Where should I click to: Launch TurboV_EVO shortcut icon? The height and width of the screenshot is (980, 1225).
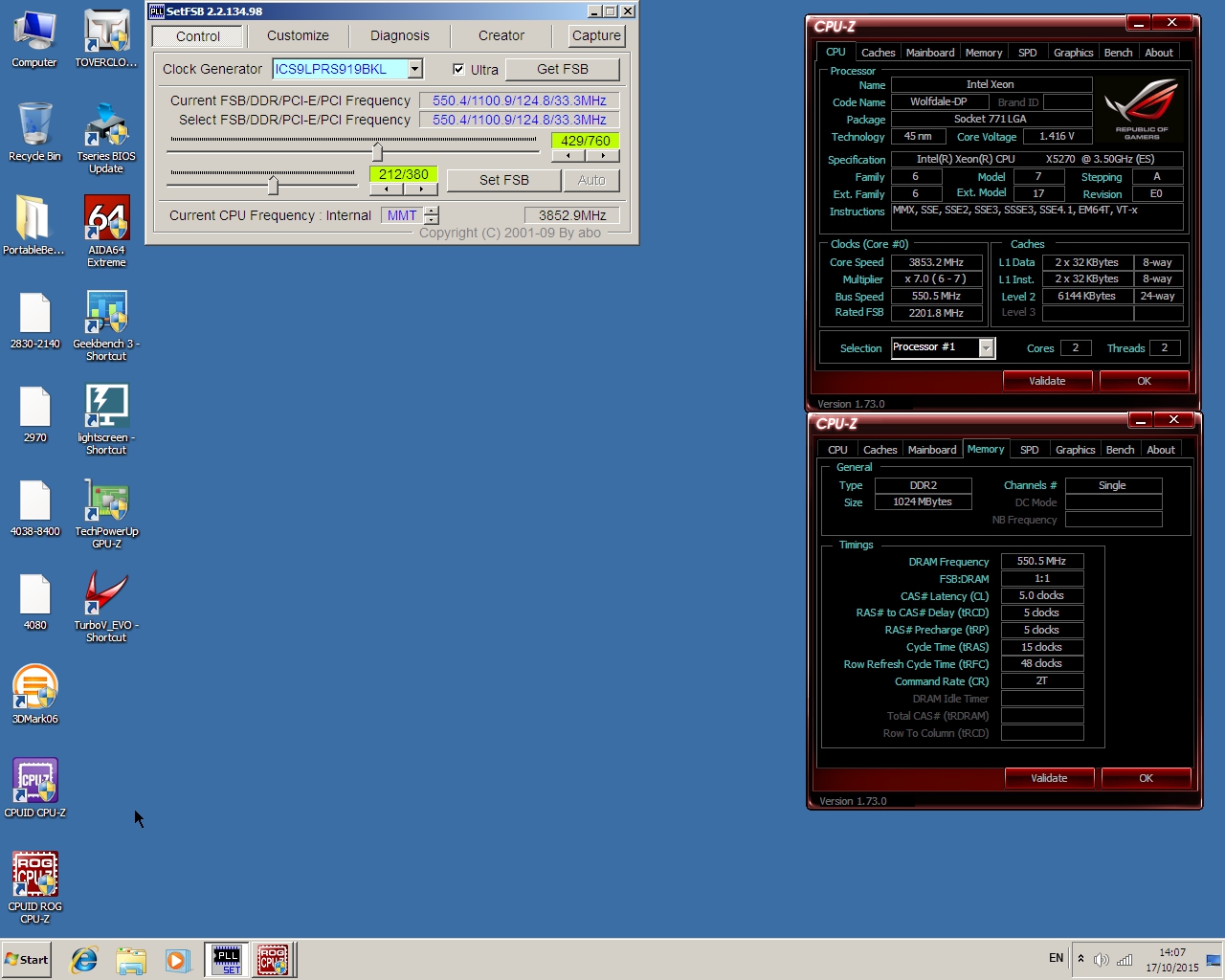pyautogui.click(x=106, y=607)
